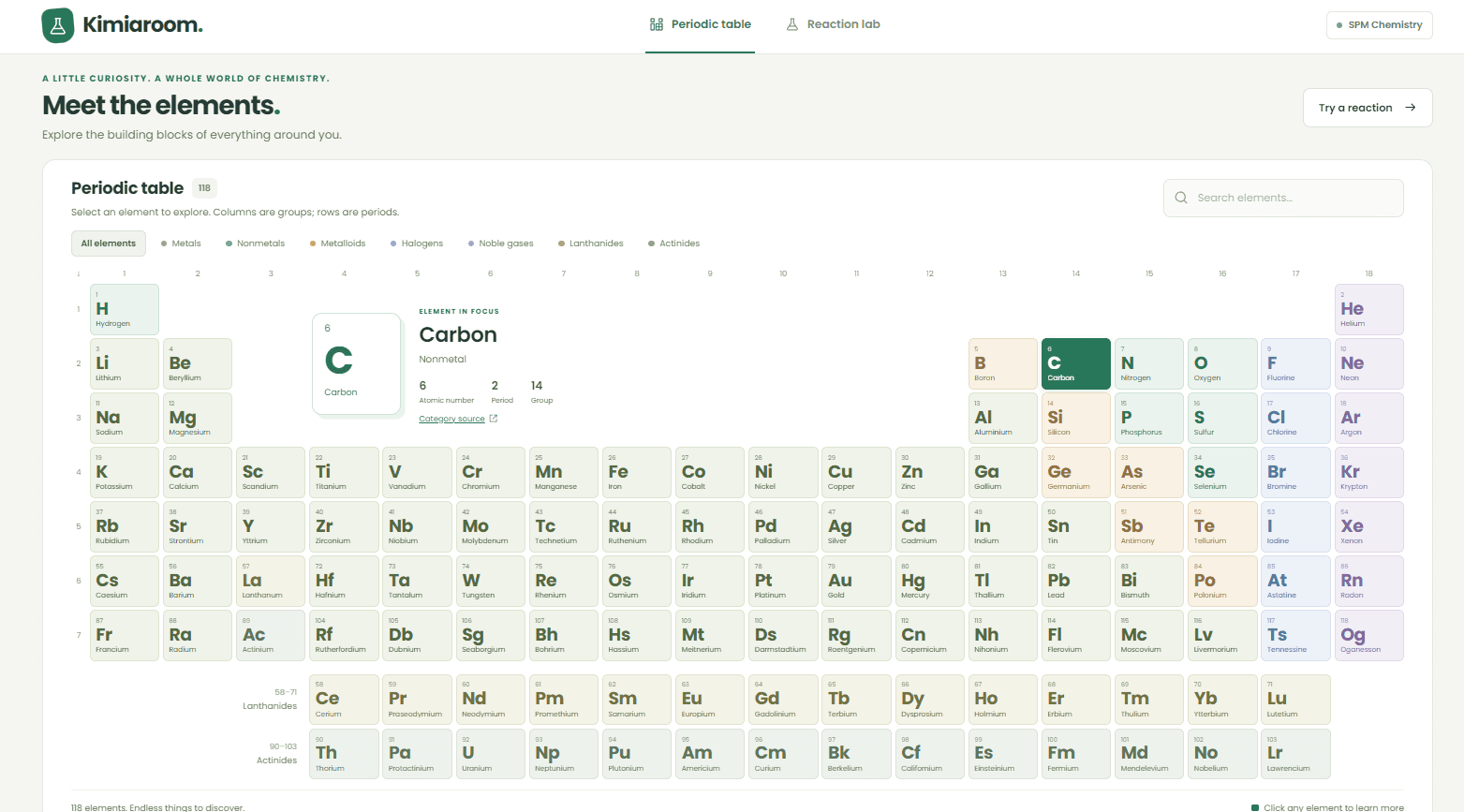Select the highlighted Carbon tile in the table
This screenshot has height=812, width=1464.
click(1076, 363)
